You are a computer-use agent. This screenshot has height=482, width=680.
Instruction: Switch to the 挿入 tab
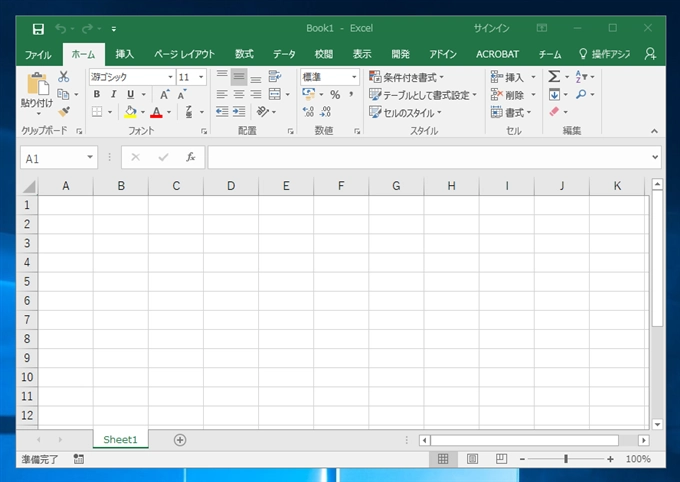124,54
